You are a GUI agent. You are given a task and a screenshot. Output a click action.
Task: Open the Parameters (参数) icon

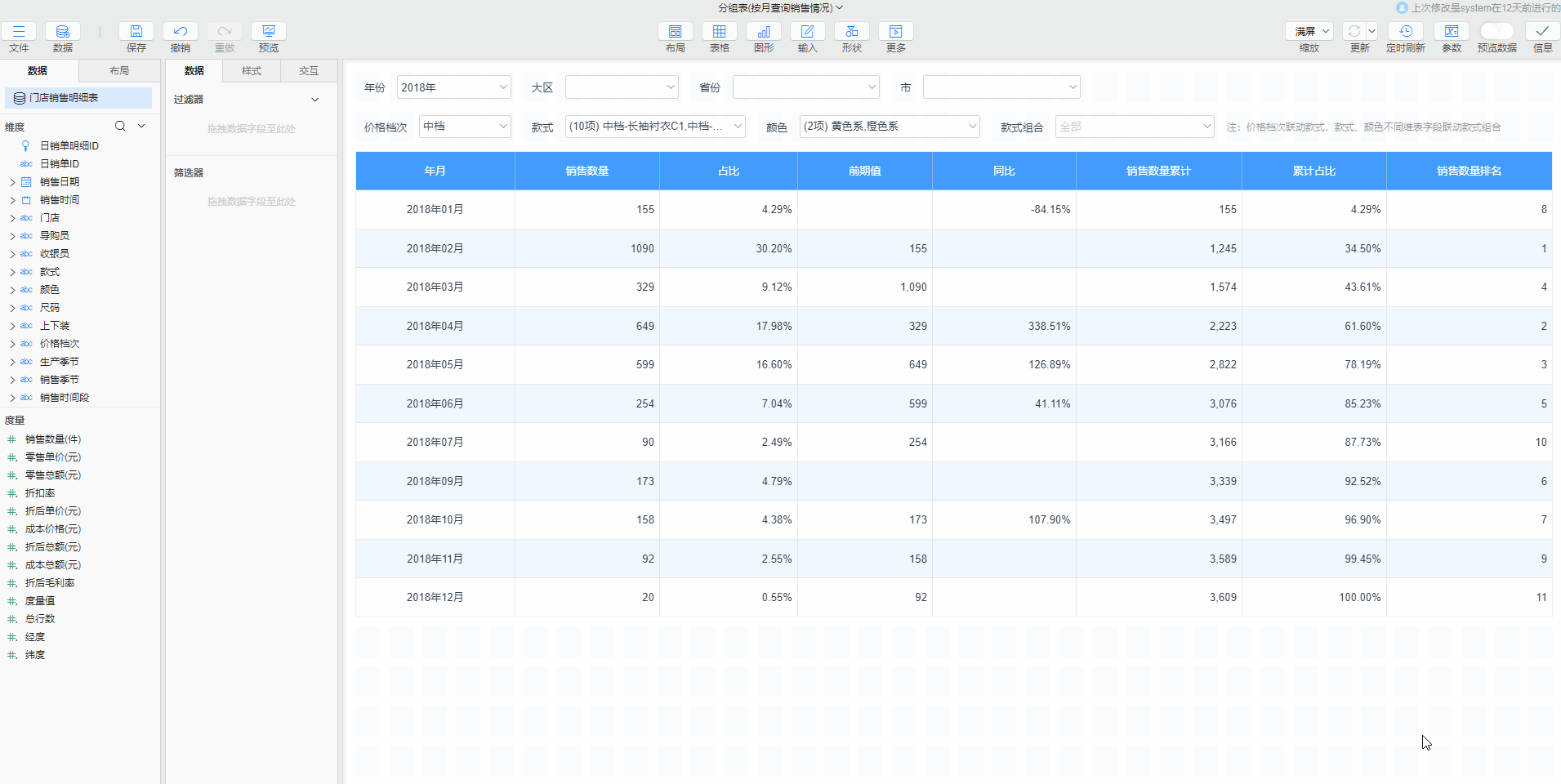[x=1451, y=32]
